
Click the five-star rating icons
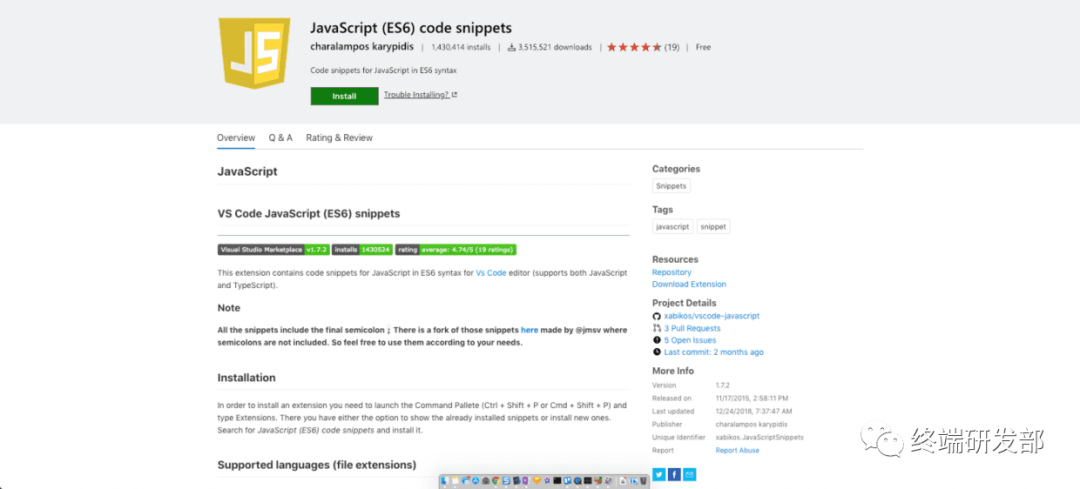click(633, 47)
